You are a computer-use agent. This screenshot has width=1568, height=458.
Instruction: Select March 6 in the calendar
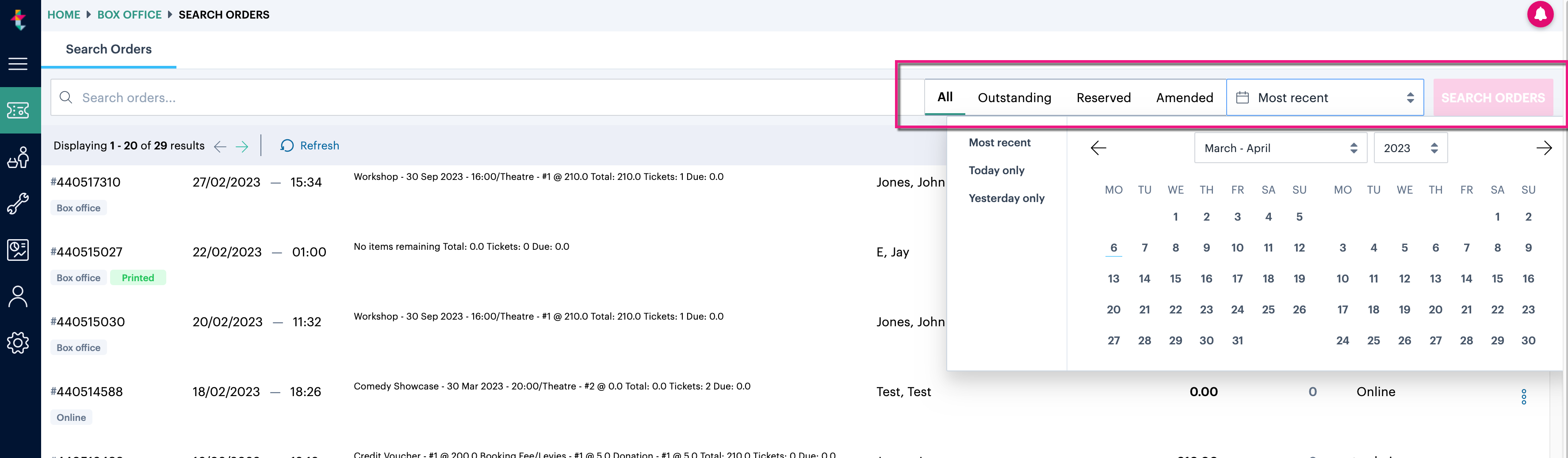[1113, 248]
